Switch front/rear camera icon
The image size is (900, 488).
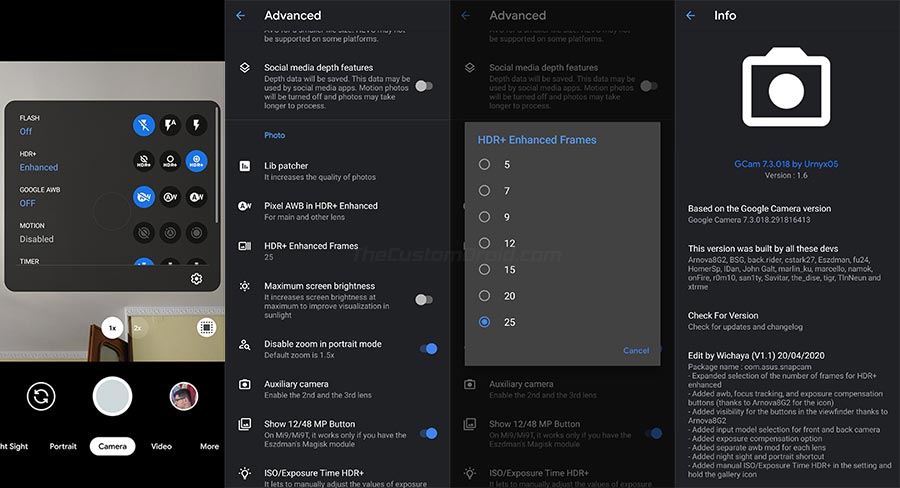(x=41, y=396)
